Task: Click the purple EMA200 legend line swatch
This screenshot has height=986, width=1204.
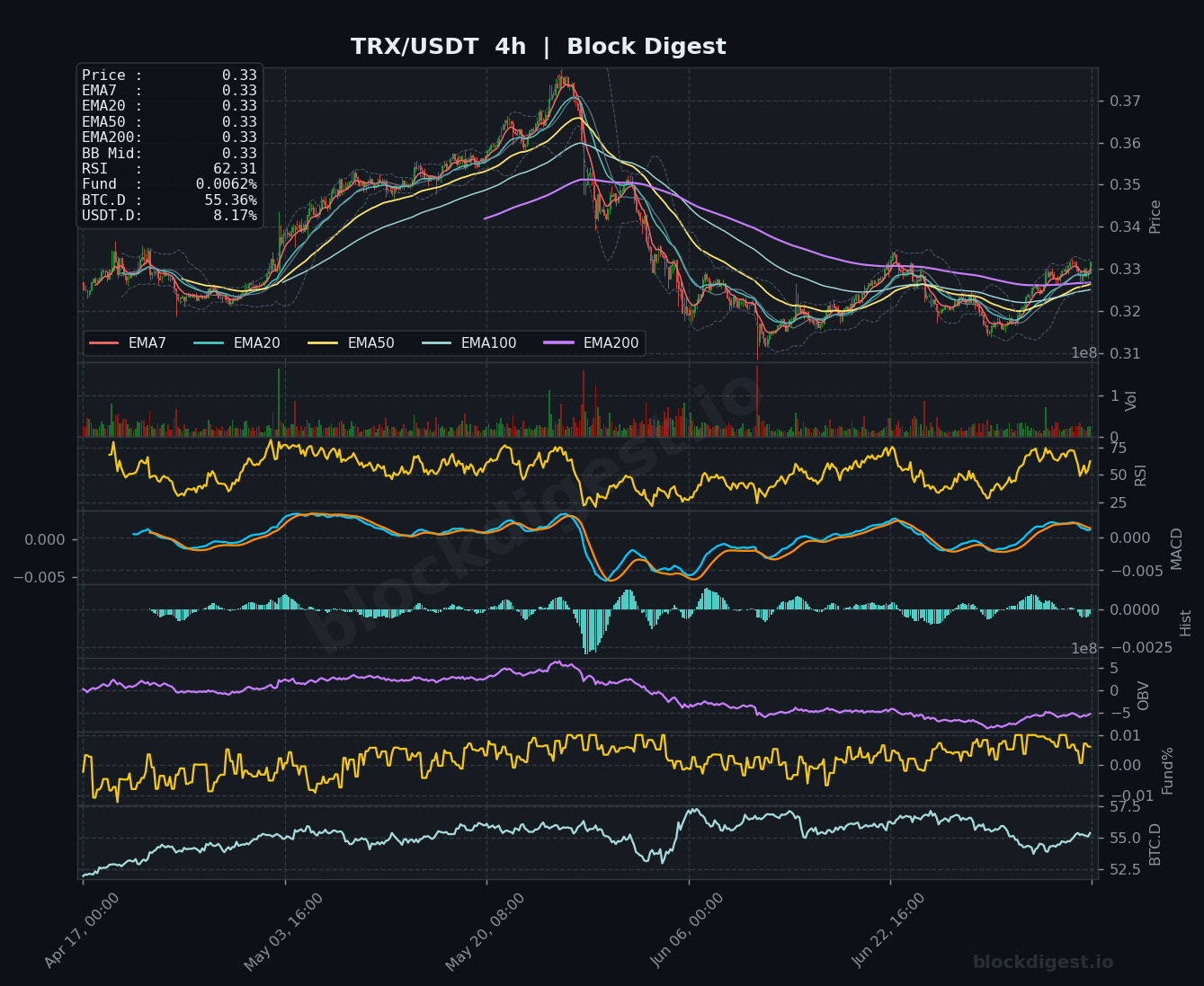Action: click(559, 342)
